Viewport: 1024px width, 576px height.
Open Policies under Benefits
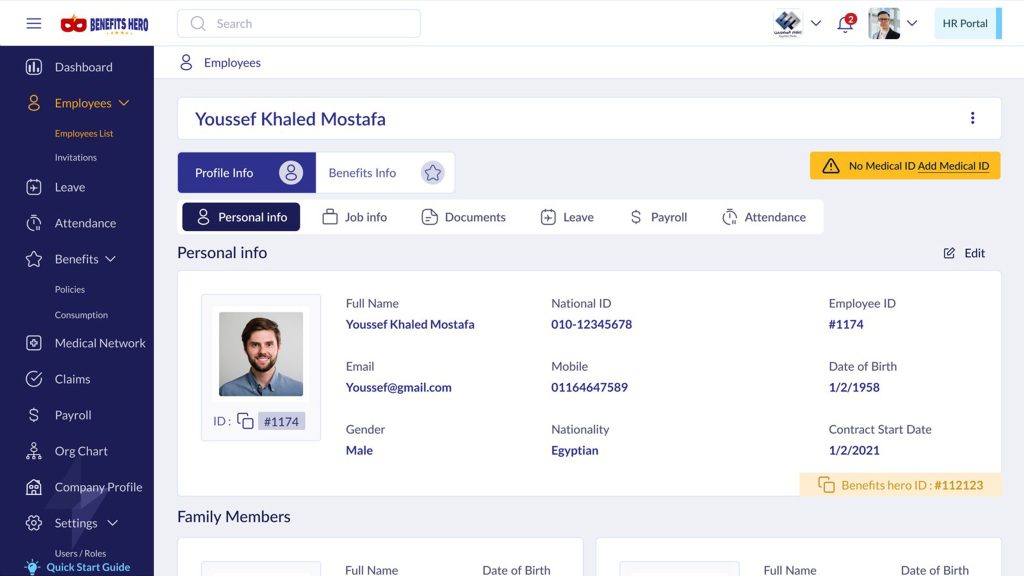point(70,289)
